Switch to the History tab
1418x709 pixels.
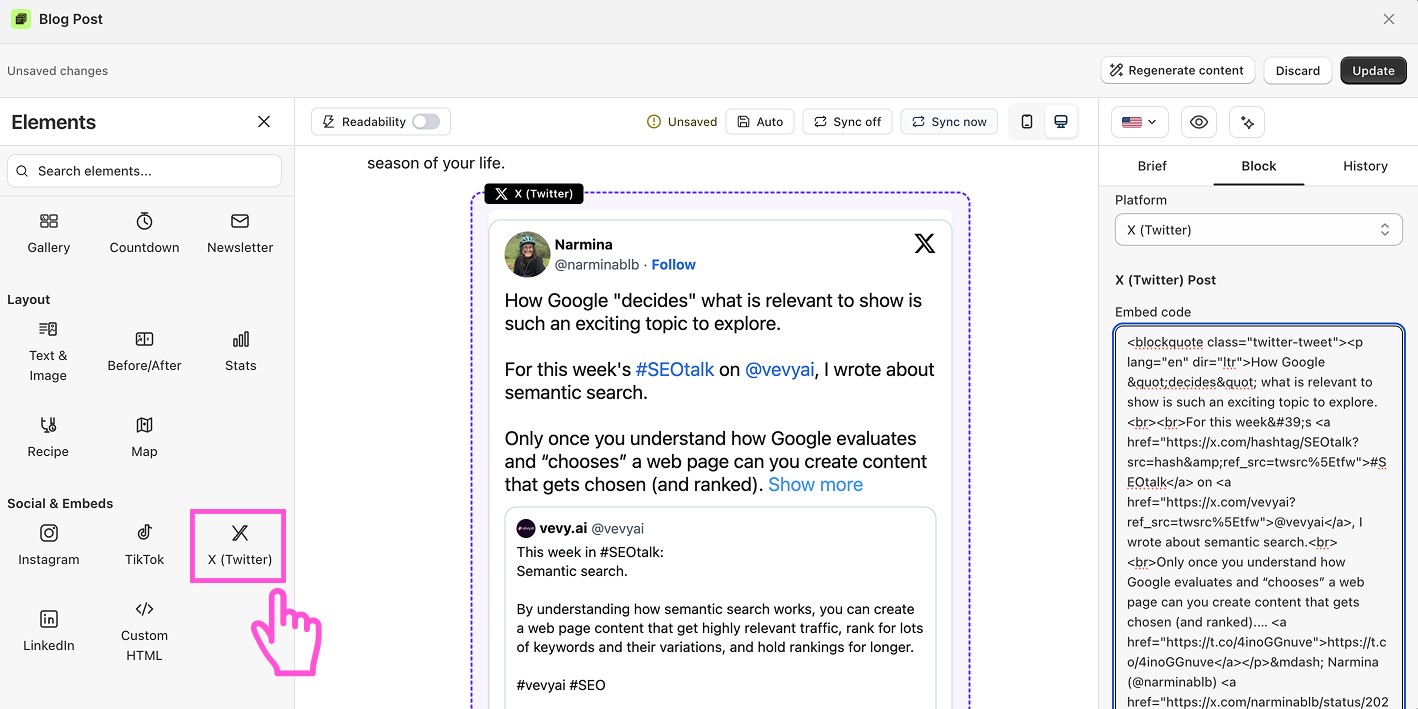coord(1365,166)
